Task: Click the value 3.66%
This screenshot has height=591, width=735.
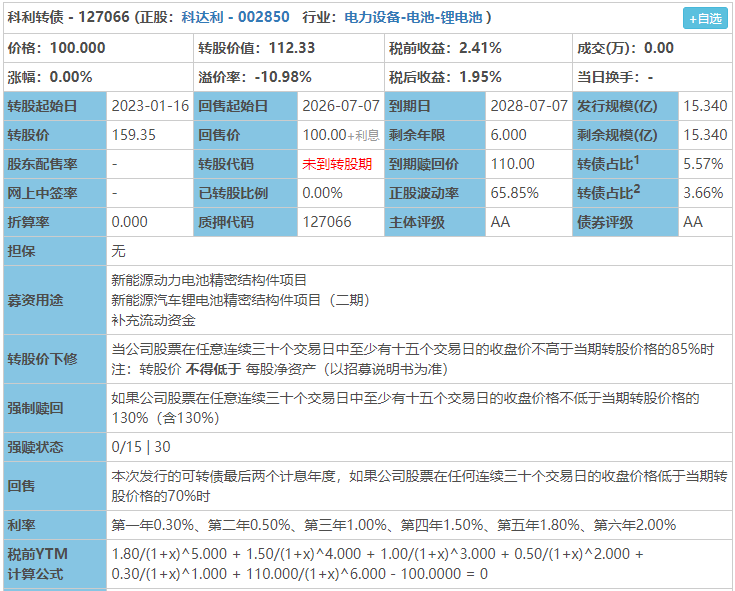Action: tap(703, 193)
